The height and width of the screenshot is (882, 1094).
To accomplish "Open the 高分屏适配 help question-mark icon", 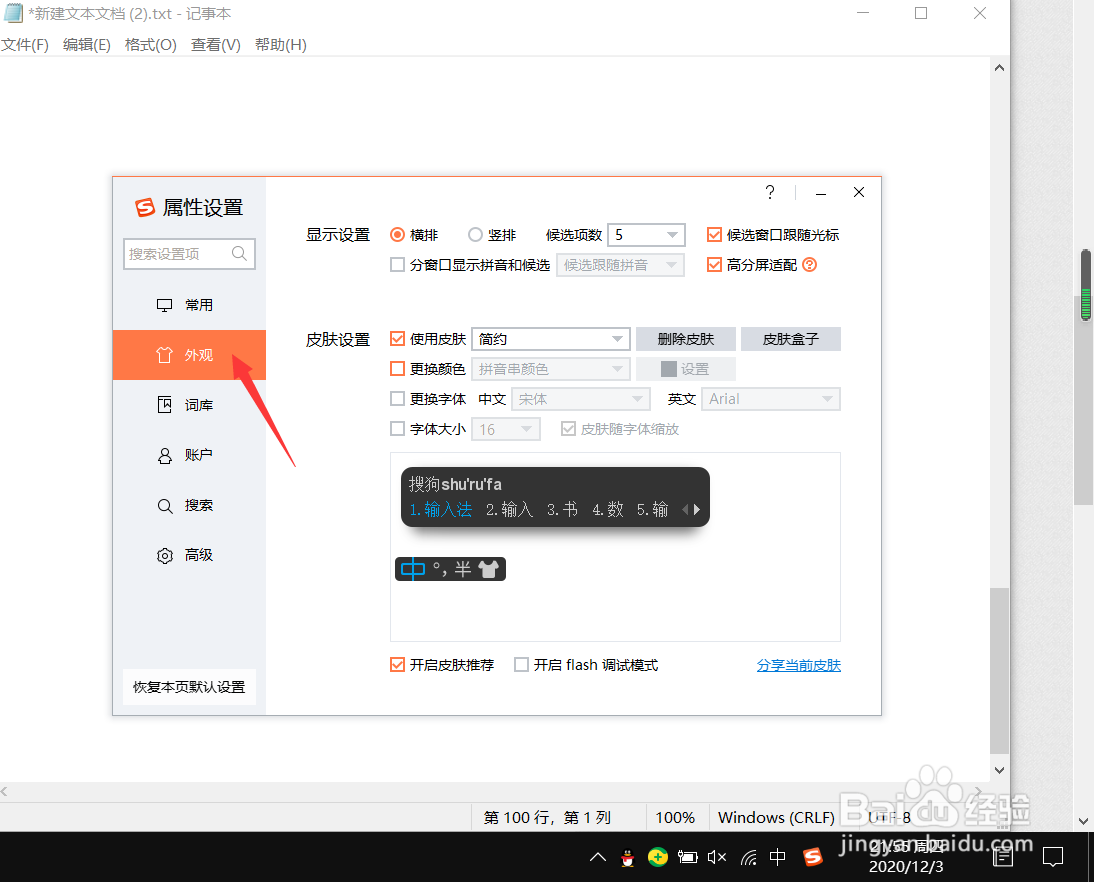I will [808, 264].
